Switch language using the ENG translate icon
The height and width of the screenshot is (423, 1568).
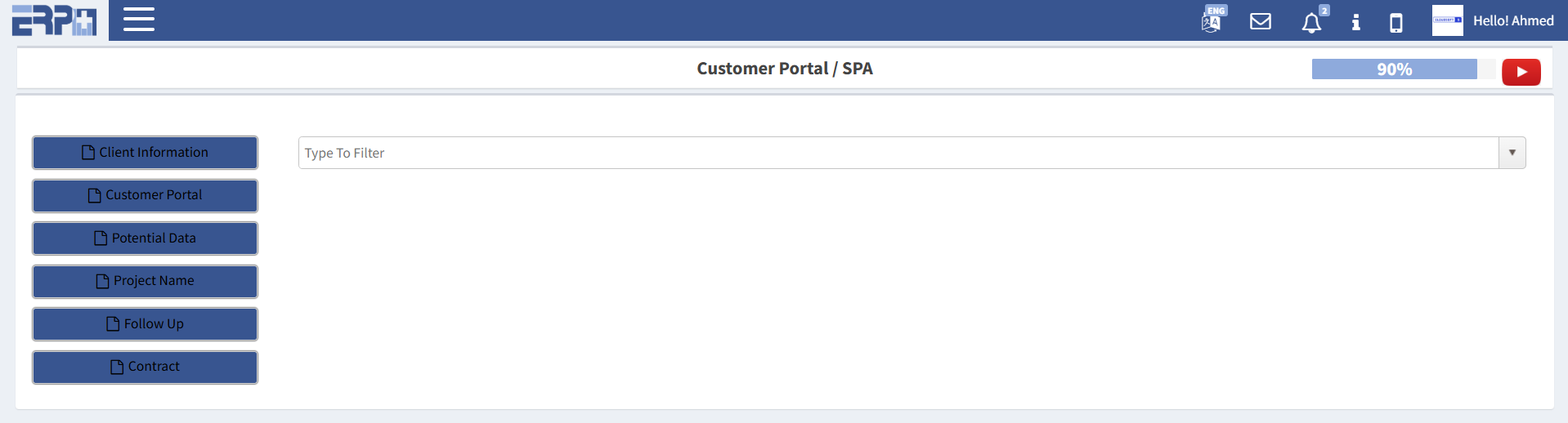[x=1212, y=20]
